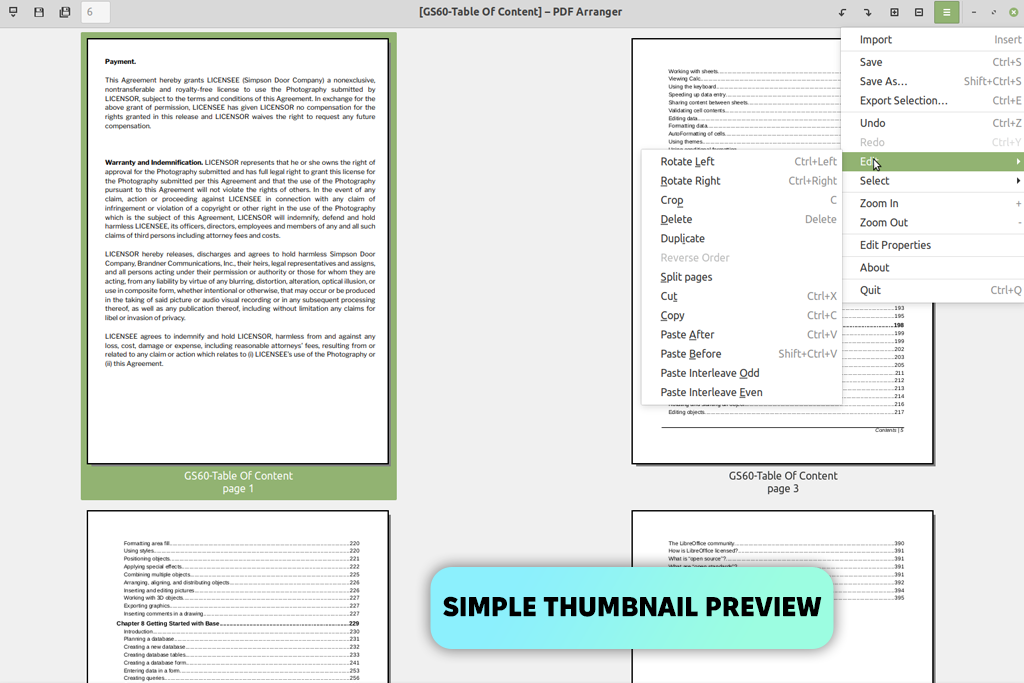This screenshot has width=1024, height=683.
Task: Toggle the green hamburger main menu button
Action: coord(946,12)
